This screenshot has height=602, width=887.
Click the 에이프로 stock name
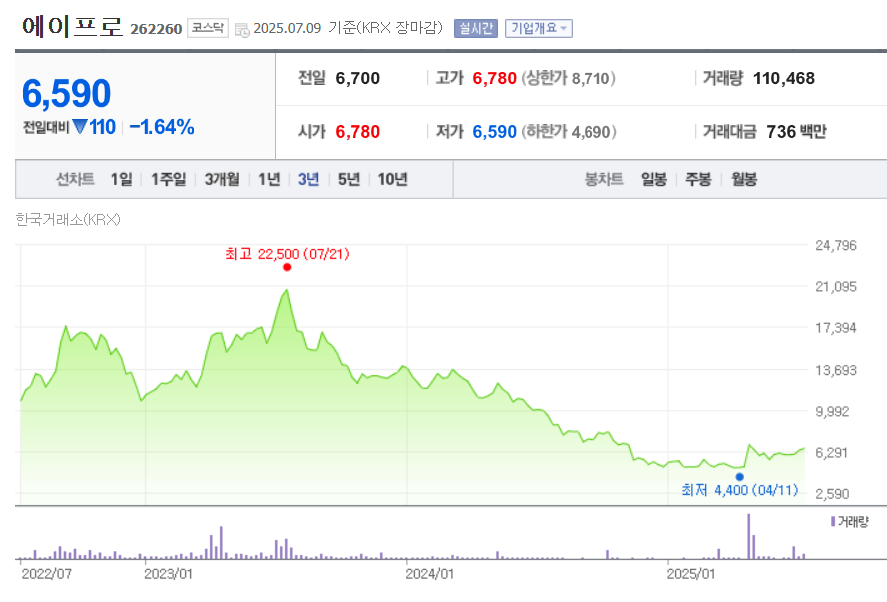pyautogui.click(x=72, y=27)
